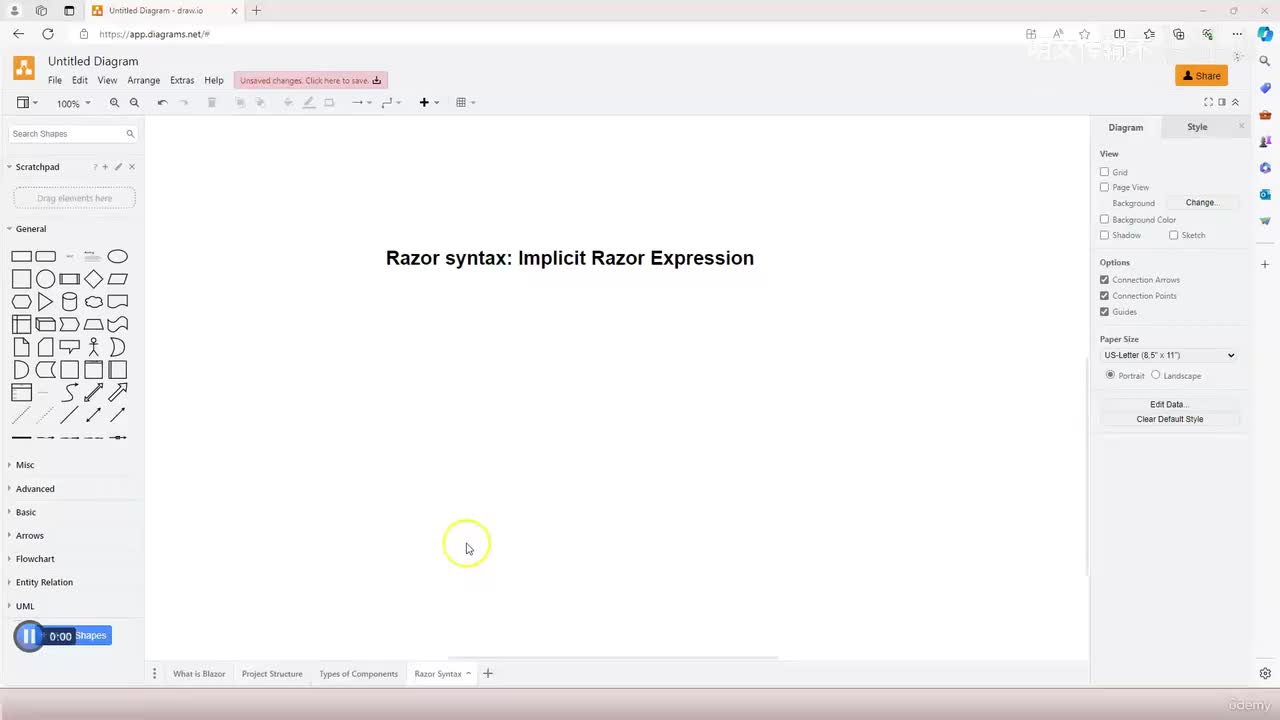
Task: Enable the Page View checkbox
Action: 1104,187
